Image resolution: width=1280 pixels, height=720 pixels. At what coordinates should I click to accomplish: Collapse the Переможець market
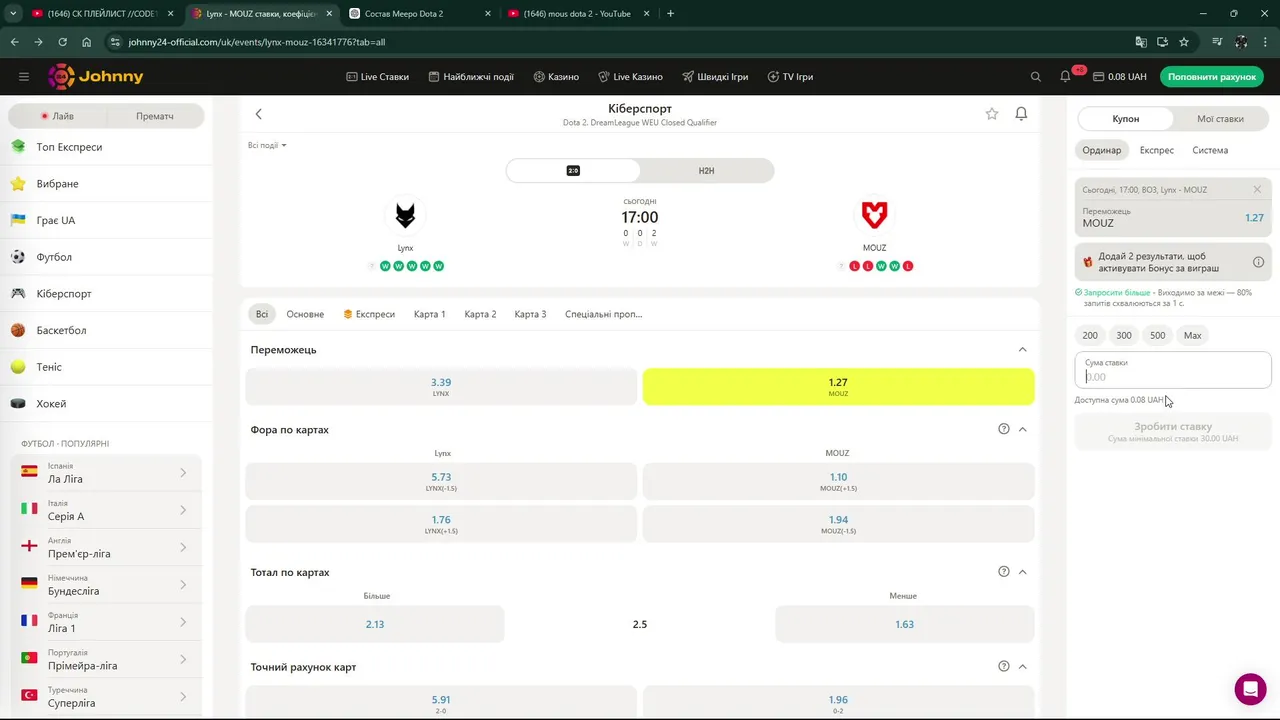pyautogui.click(x=1022, y=350)
